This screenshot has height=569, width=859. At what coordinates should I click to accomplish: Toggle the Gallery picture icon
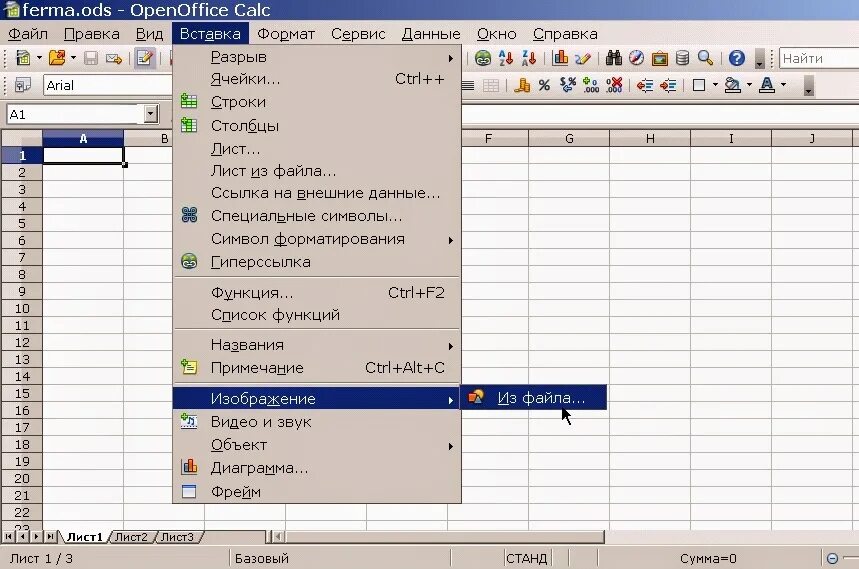coord(660,58)
